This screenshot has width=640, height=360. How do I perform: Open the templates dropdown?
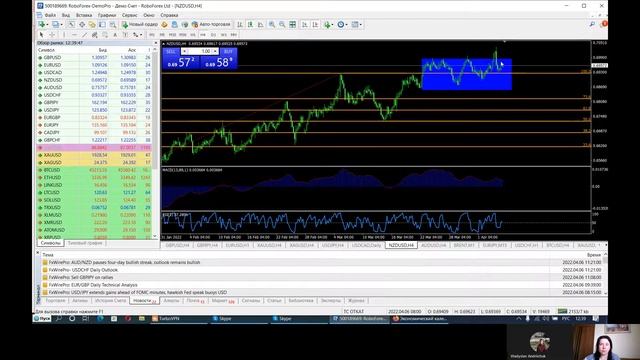pyautogui.click(x=357, y=24)
